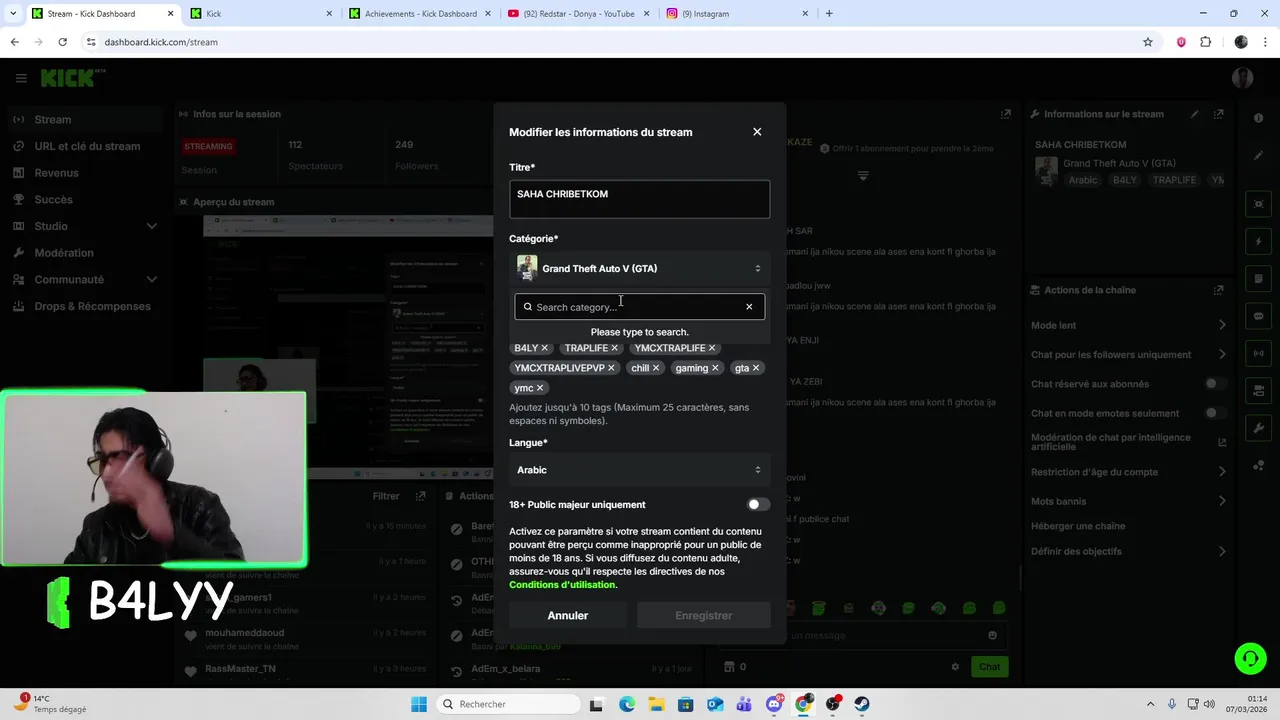Open the Windows Start menu
The height and width of the screenshot is (720, 1280).
tap(419, 704)
